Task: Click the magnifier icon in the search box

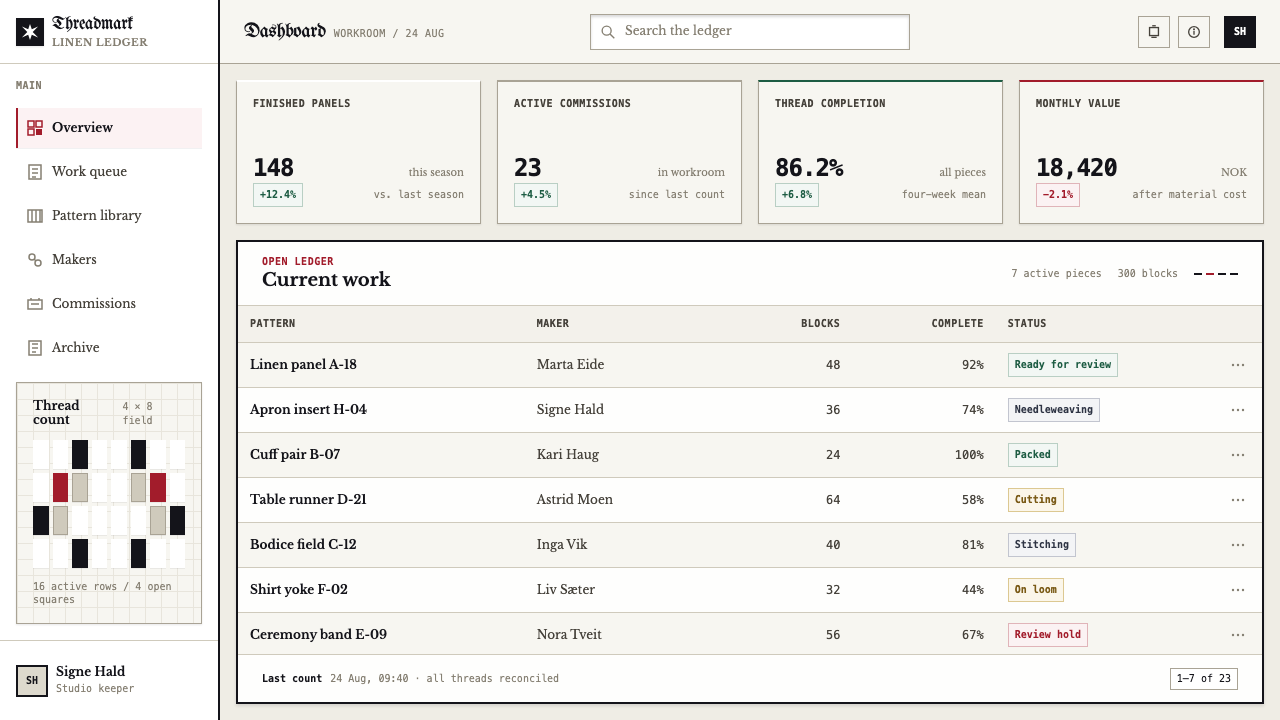Action: tap(608, 32)
